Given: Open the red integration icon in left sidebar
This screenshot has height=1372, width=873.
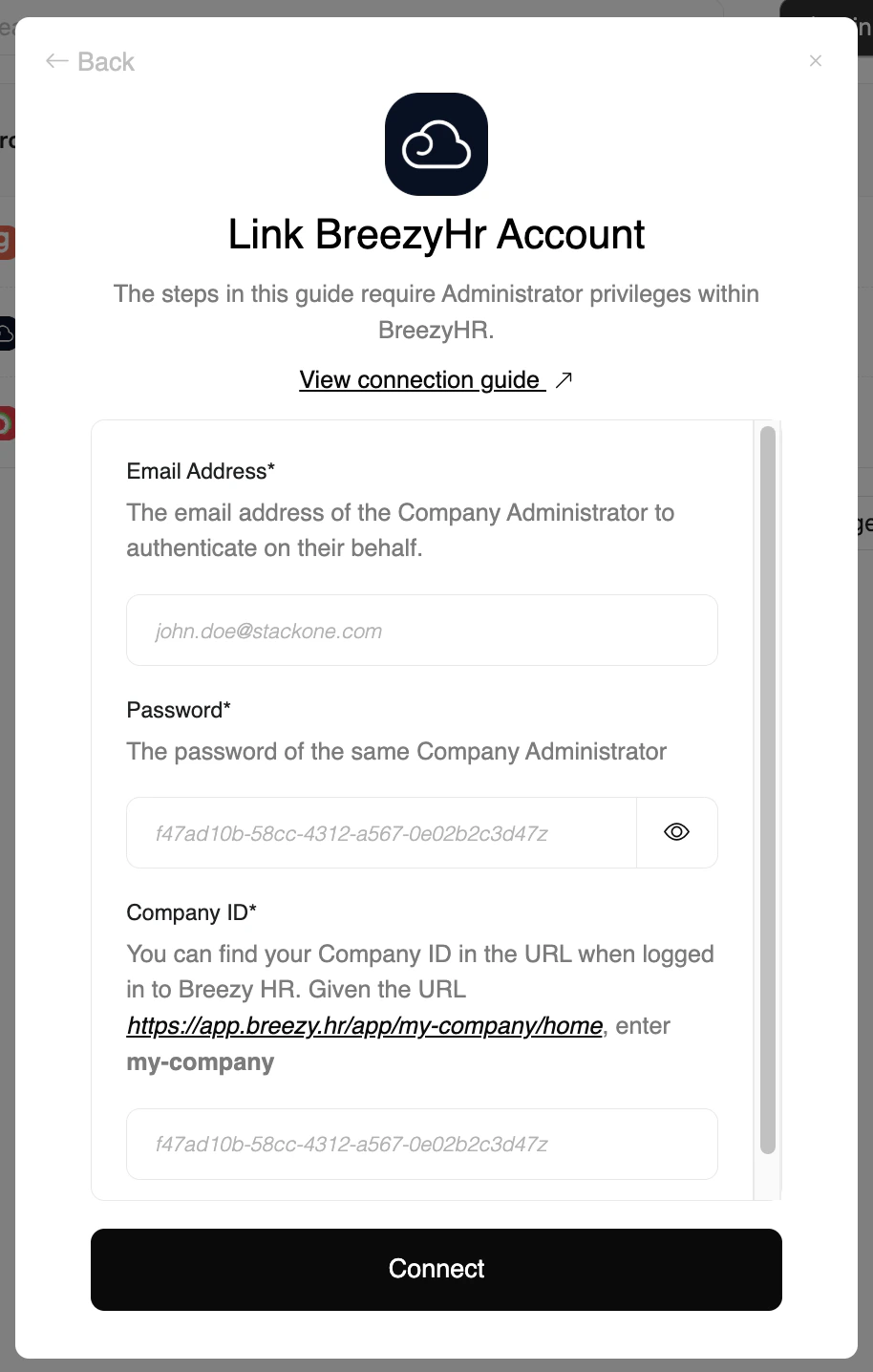Looking at the screenshot, I should [8, 423].
